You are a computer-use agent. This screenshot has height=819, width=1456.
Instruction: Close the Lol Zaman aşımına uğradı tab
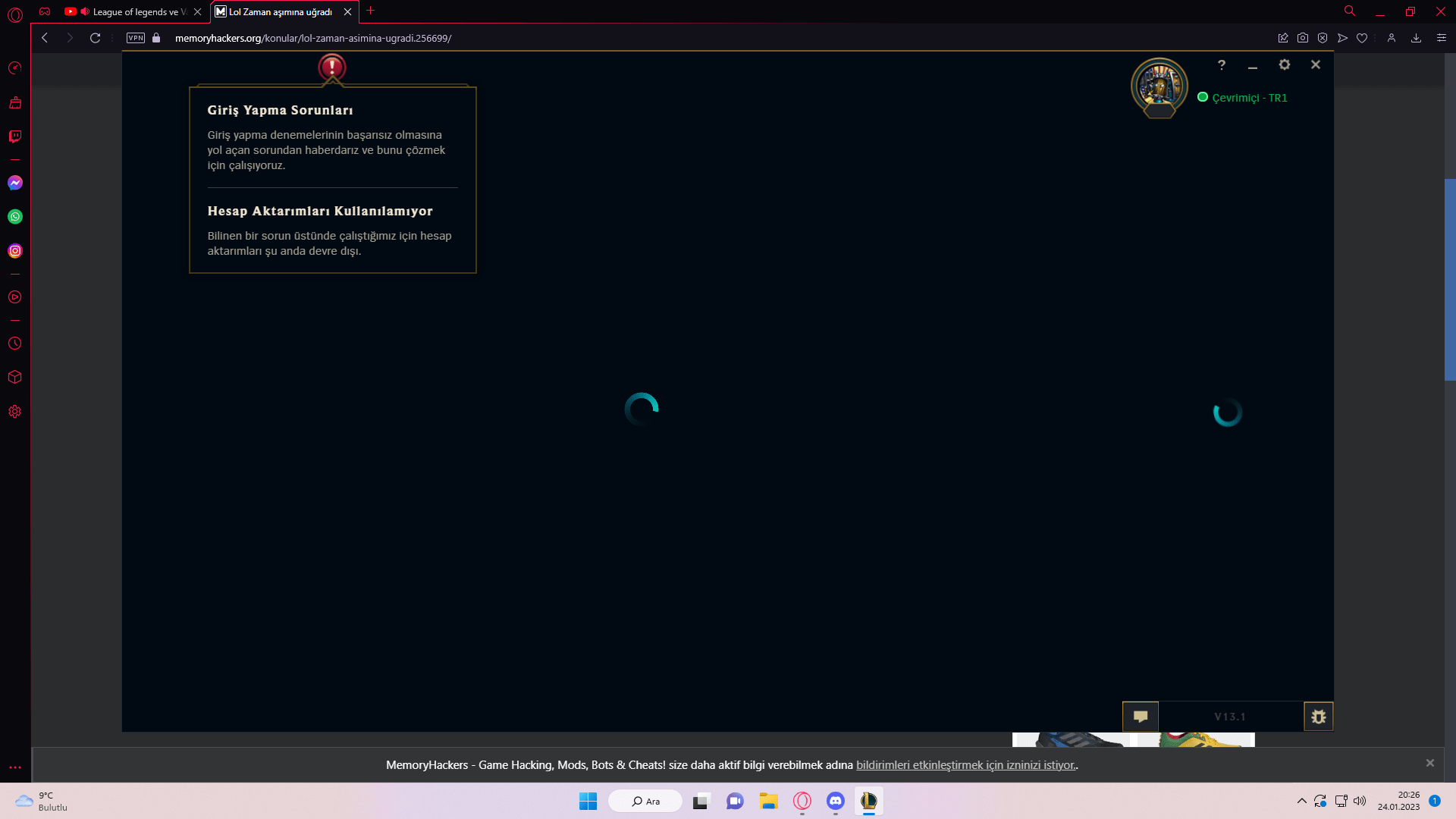[348, 11]
